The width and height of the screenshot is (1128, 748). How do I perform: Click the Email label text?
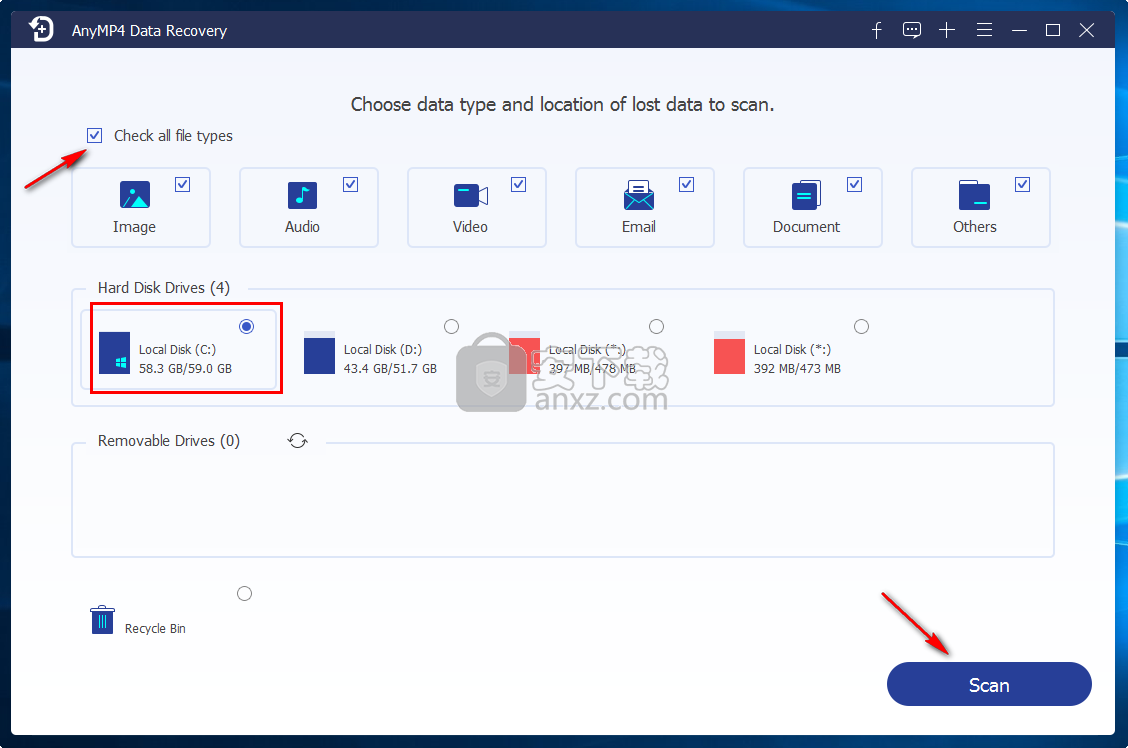639,227
